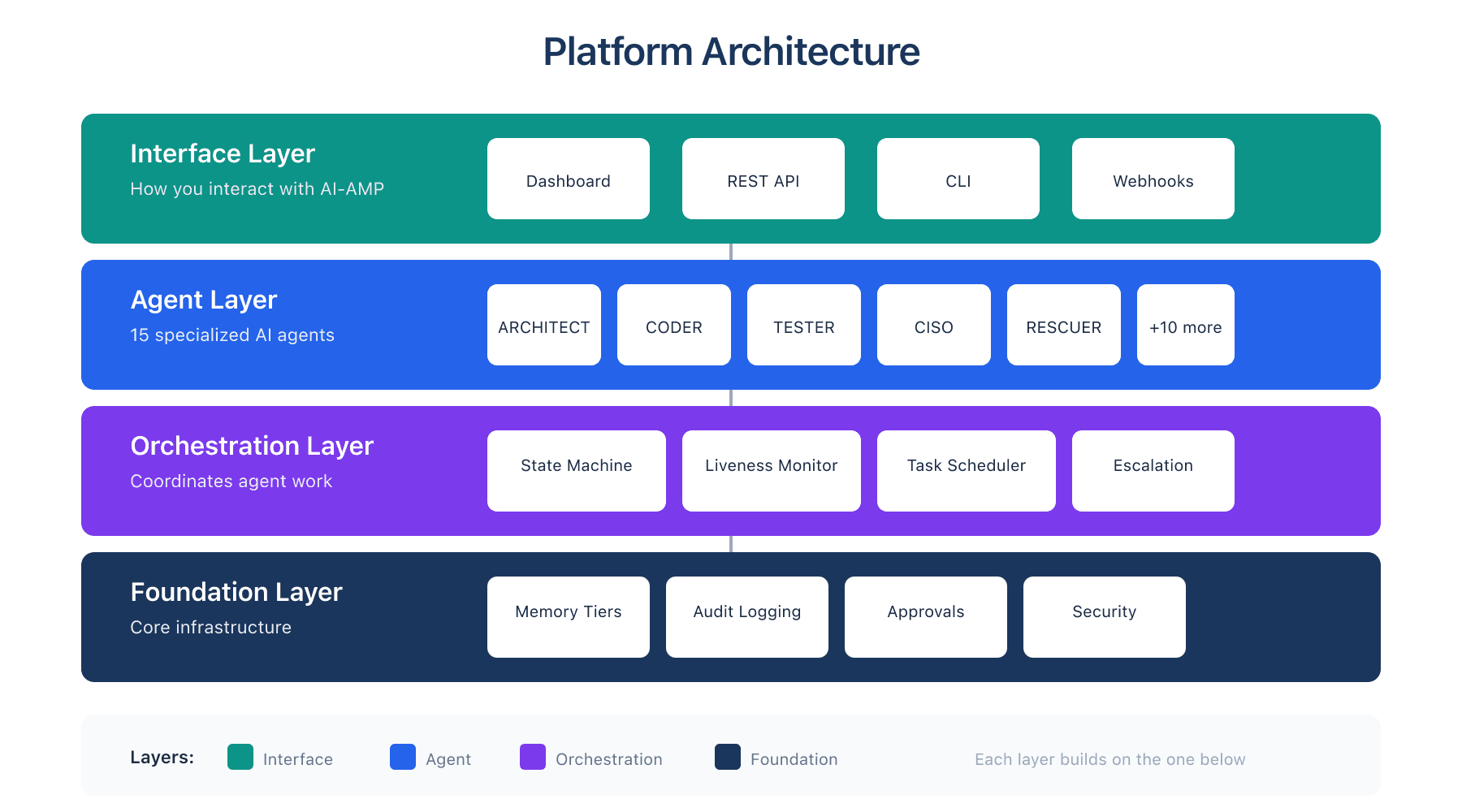This screenshot has height=812, width=1462.
Task: Select the CODER agent
Action: [673, 325]
